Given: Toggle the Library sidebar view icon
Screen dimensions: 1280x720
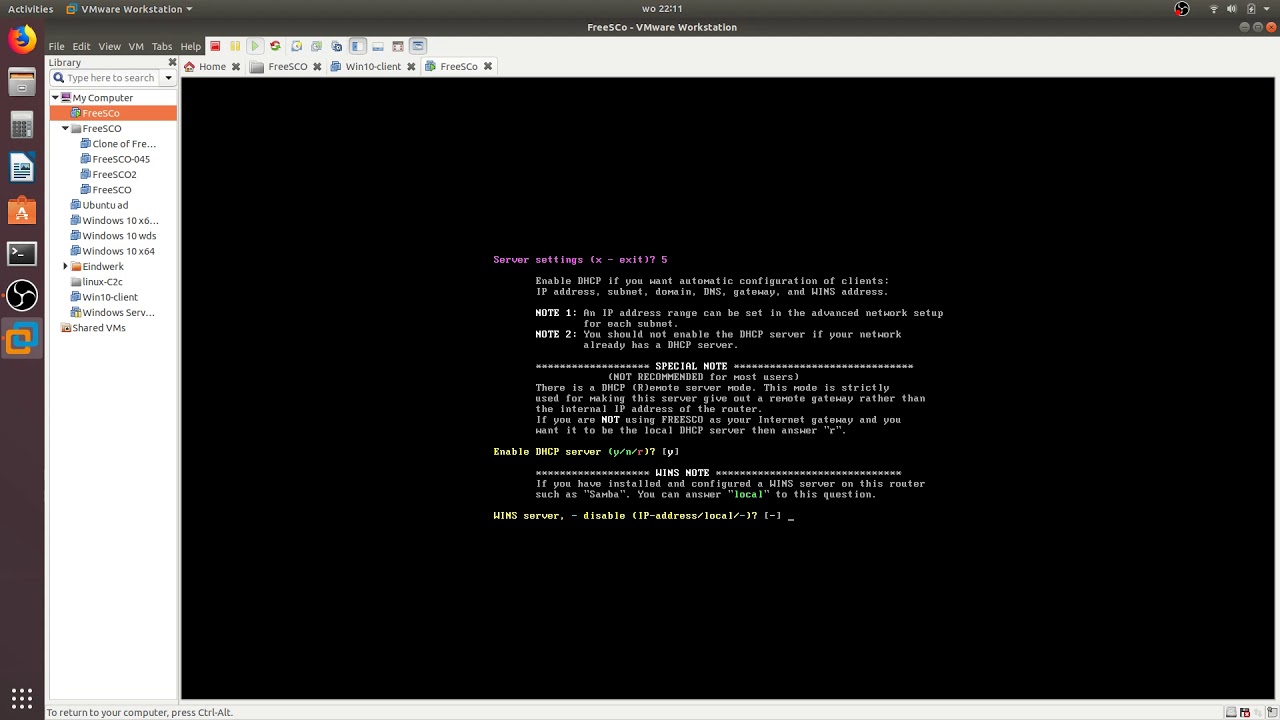Looking at the screenshot, I should pyautogui.click(x=357, y=46).
